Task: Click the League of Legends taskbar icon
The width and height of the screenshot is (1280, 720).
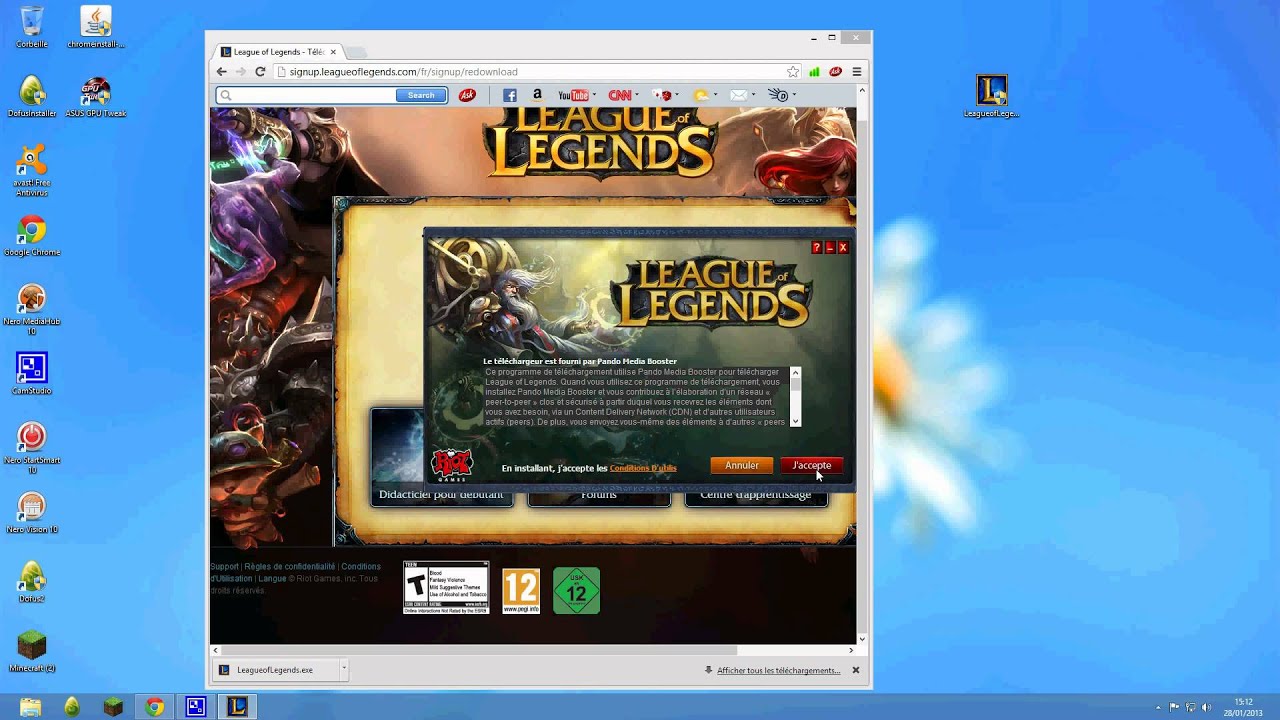Action: pos(237,707)
